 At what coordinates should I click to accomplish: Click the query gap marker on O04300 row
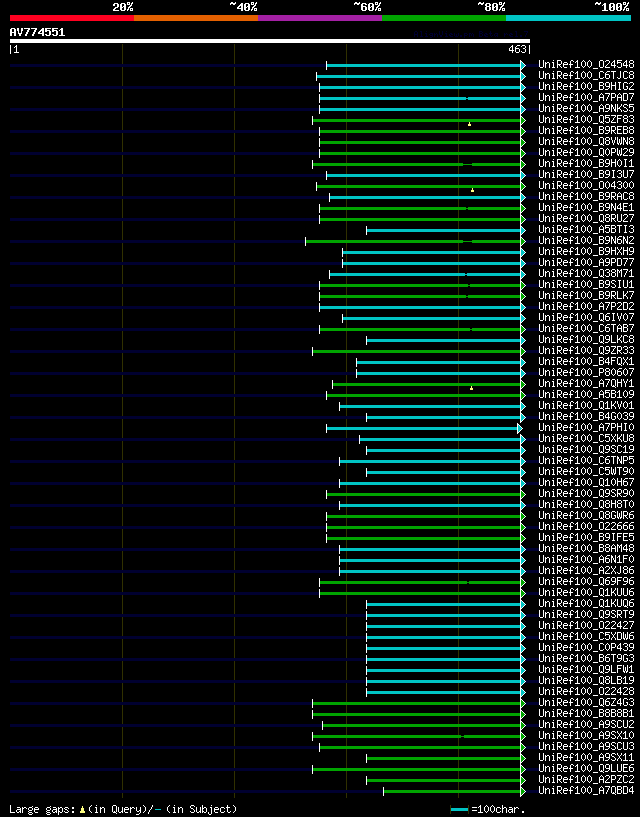(x=473, y=190)
